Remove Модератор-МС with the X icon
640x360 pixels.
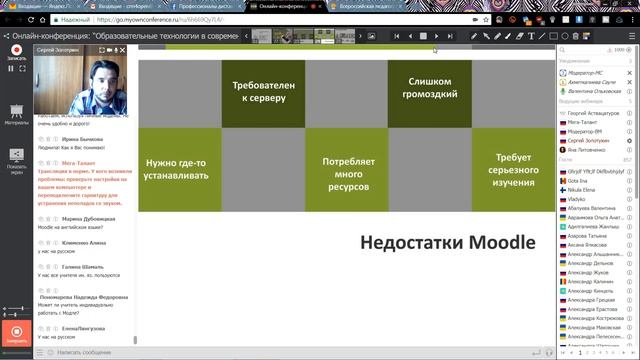pyautogui.click(x=629, y=73)
